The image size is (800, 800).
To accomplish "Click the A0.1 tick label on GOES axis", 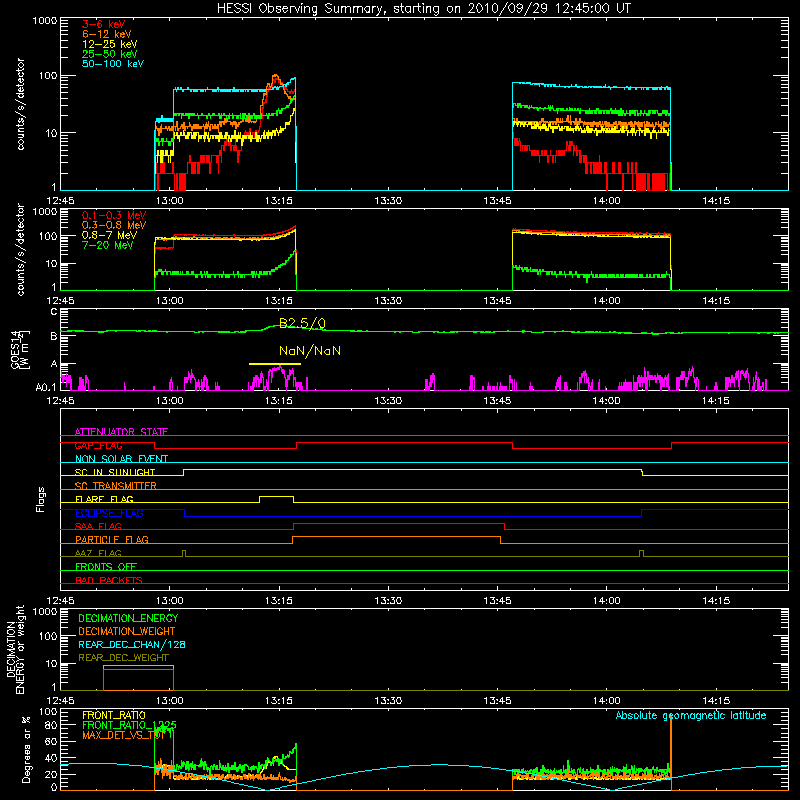I will pyautogui.click(x=46, y=388).
